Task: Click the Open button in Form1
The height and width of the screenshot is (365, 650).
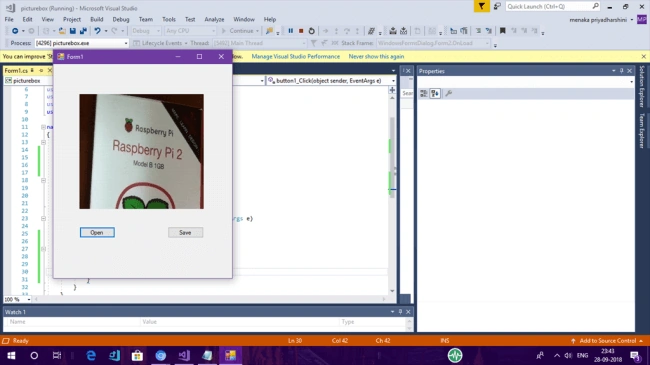Action: pos(97,233)
